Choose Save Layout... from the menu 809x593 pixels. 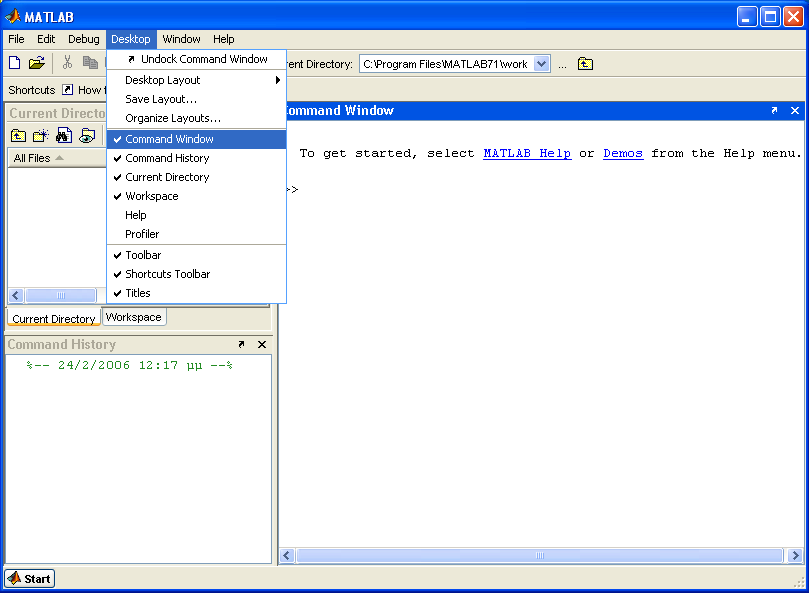(197, 99)
